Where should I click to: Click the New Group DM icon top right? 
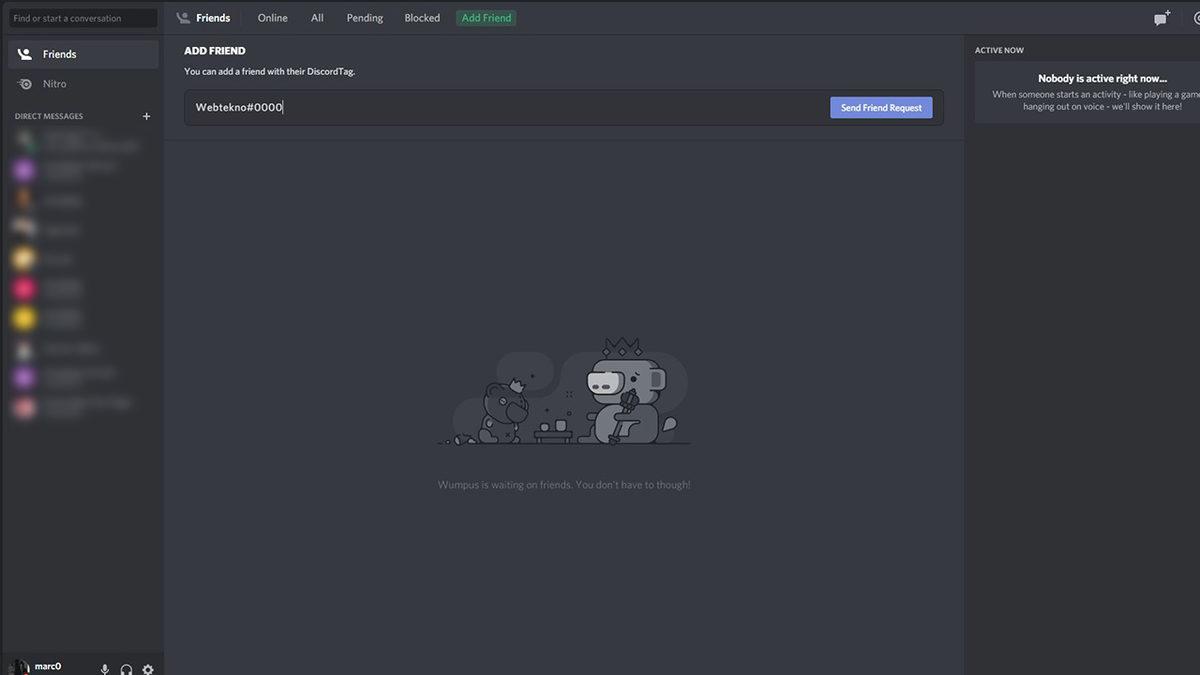pyautogui.click(x=1160, y=16)
